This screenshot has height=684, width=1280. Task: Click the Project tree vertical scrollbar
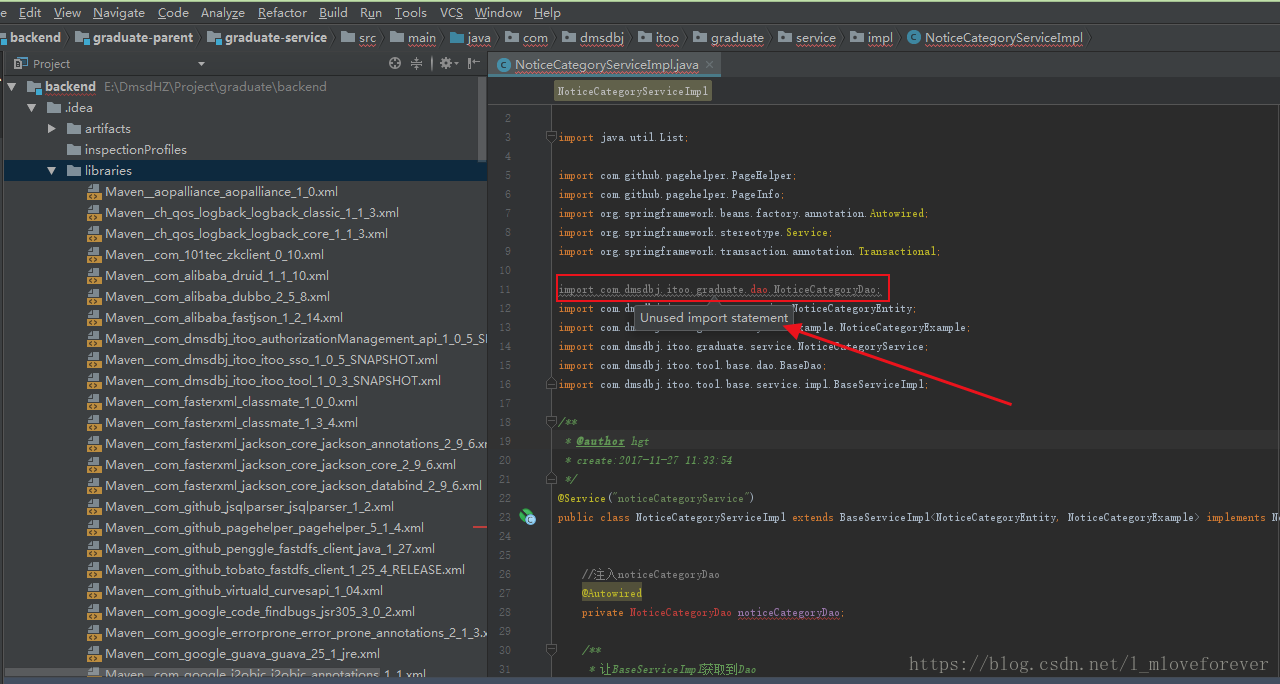(482, 120)
